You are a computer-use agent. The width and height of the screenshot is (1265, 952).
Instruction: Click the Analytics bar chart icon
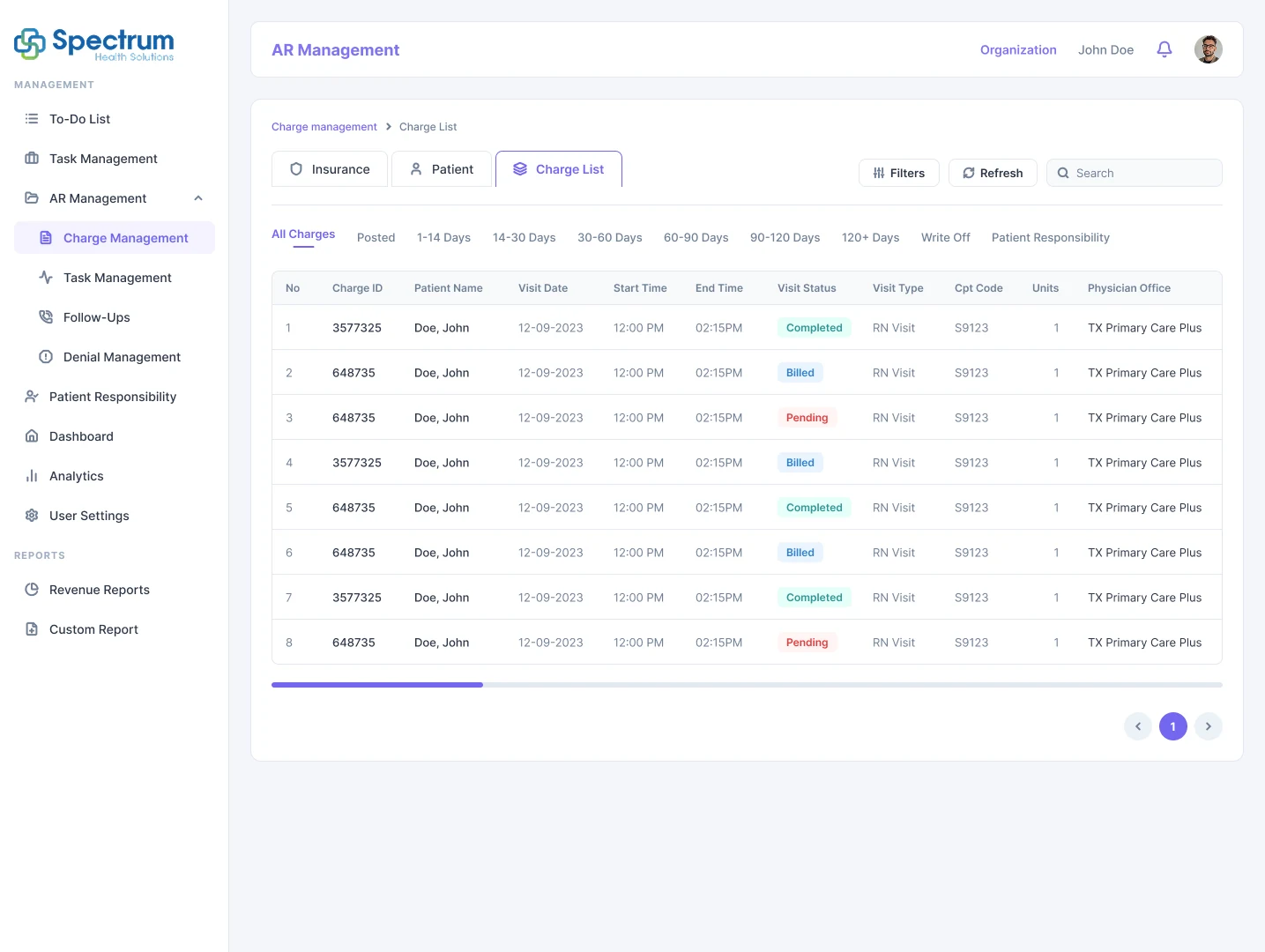[x=32, y=476]
